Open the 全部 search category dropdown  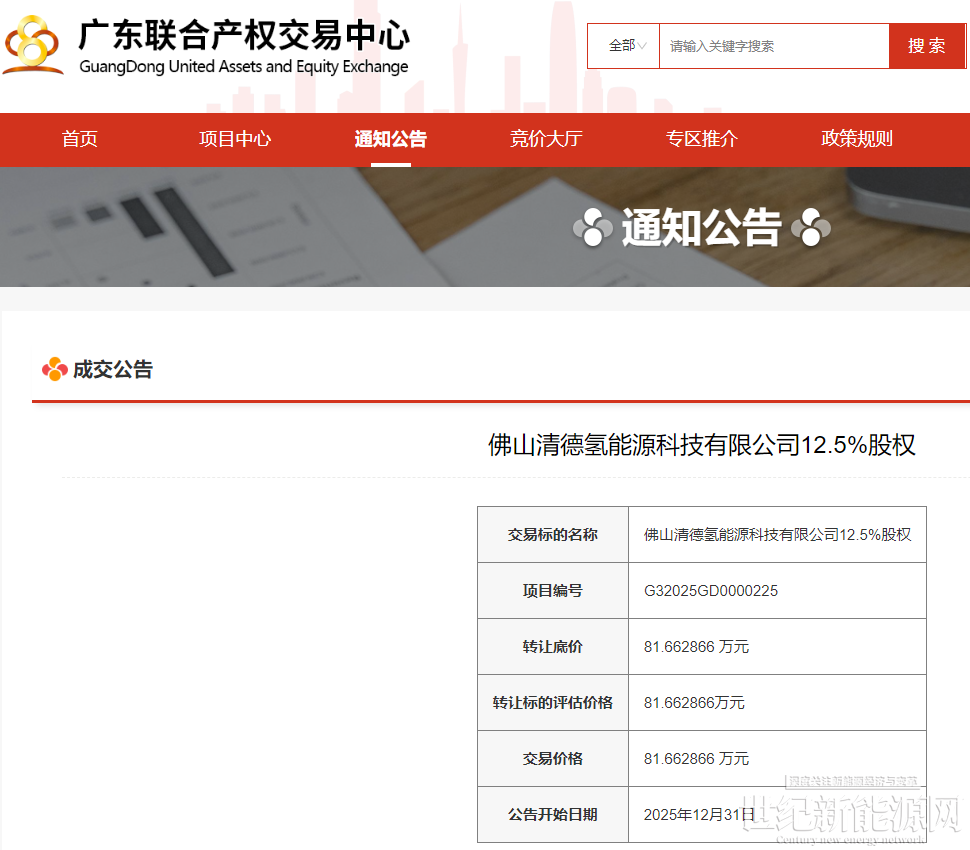(626, 46)
